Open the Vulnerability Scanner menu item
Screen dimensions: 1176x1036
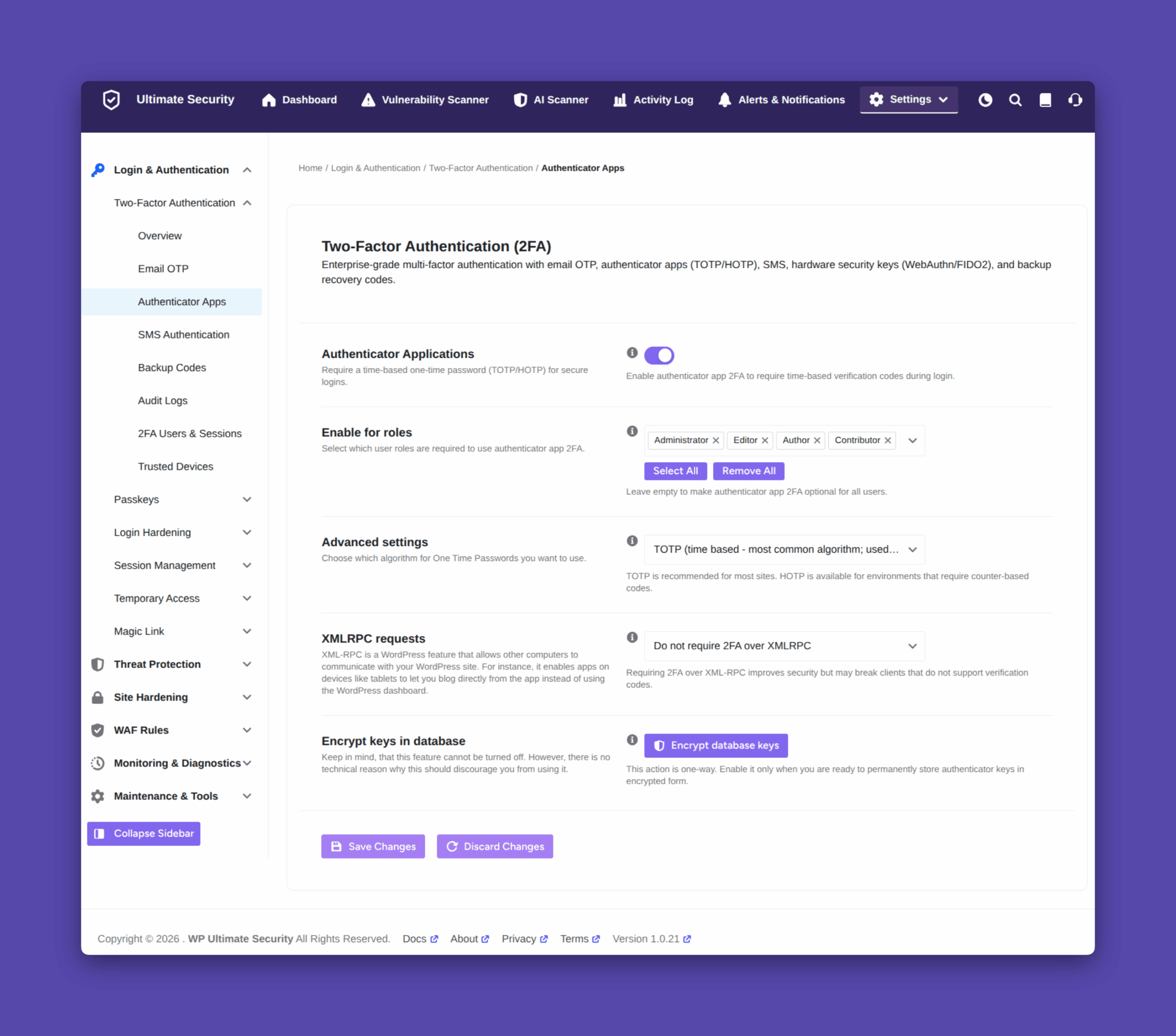click(424, 100)
